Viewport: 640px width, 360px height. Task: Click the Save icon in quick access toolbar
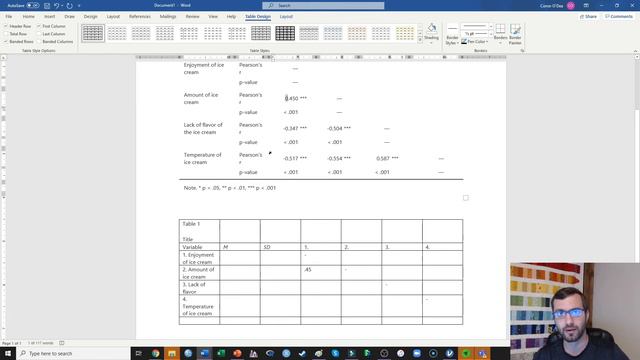point(47,6)
